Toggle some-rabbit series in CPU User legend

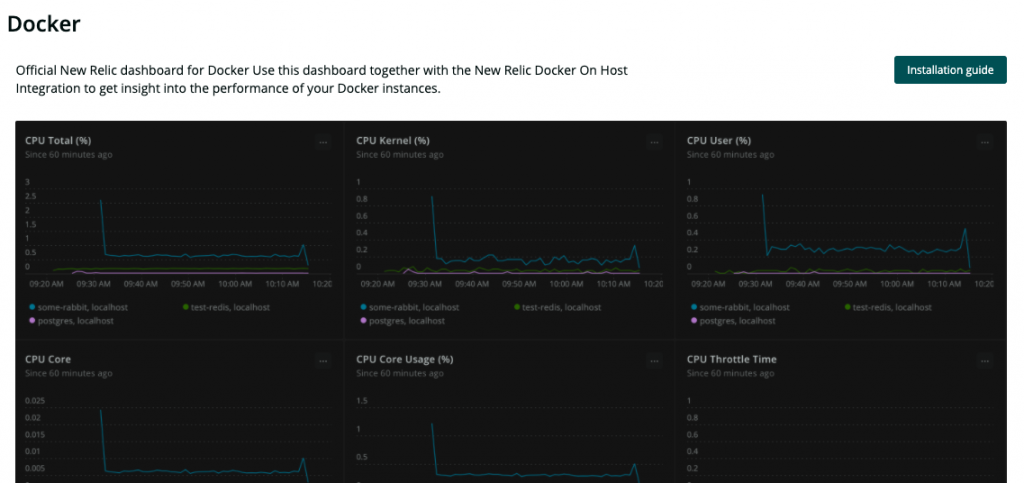[x=740, y=307]
